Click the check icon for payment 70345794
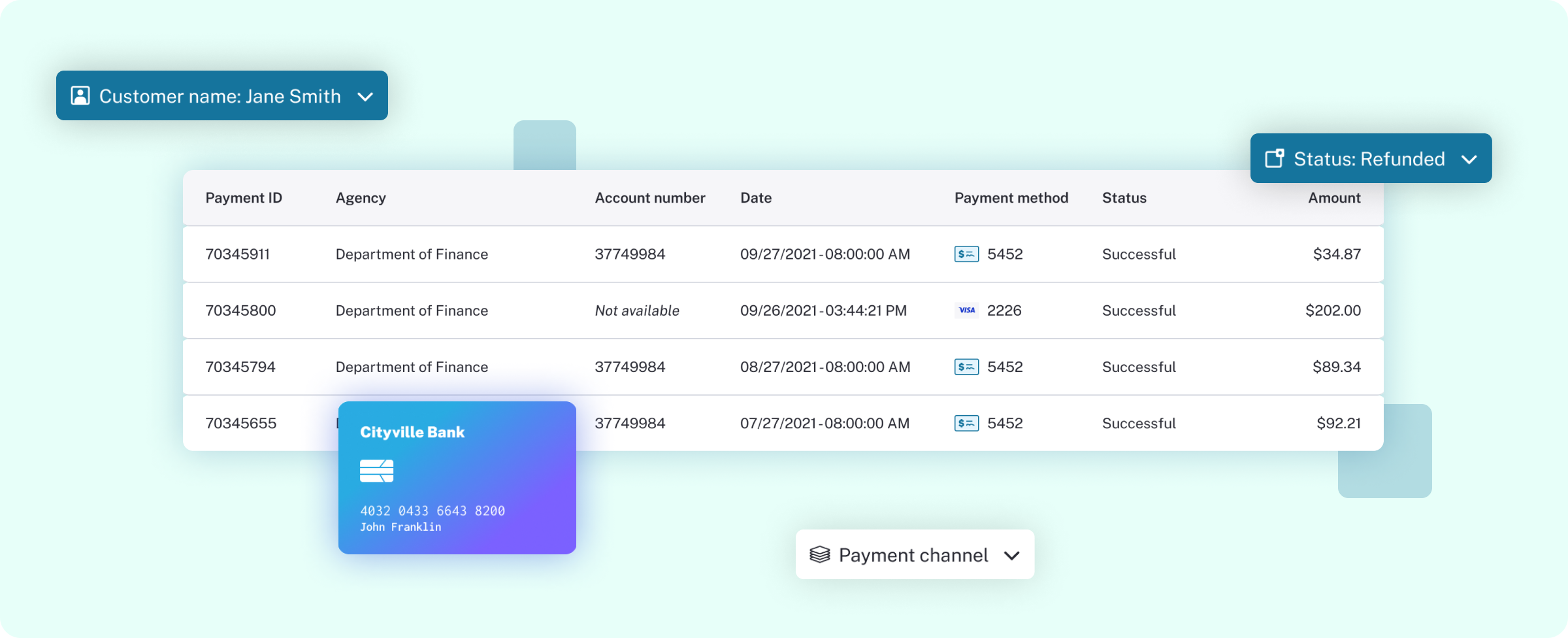This screenshot has height=638, width=1568. (x=966, y=367)
